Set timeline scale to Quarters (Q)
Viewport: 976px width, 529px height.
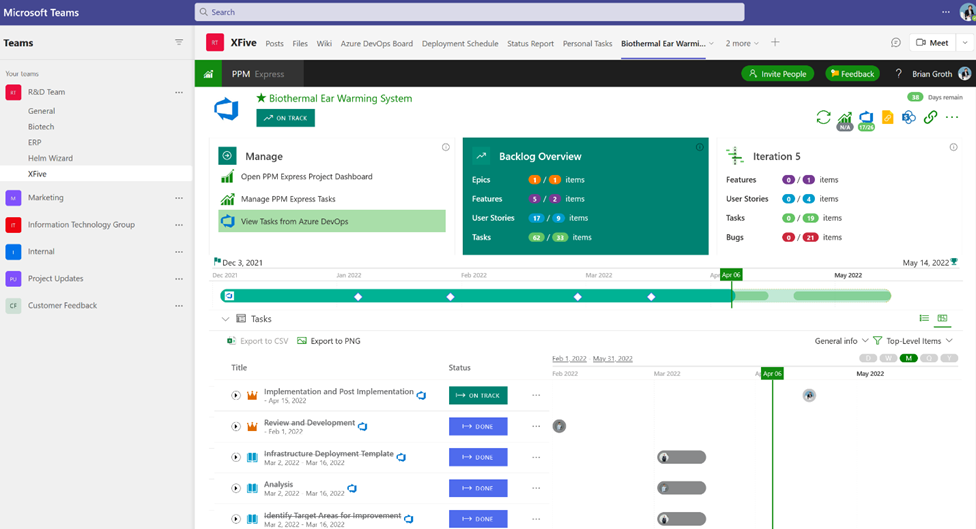[929, 358]
